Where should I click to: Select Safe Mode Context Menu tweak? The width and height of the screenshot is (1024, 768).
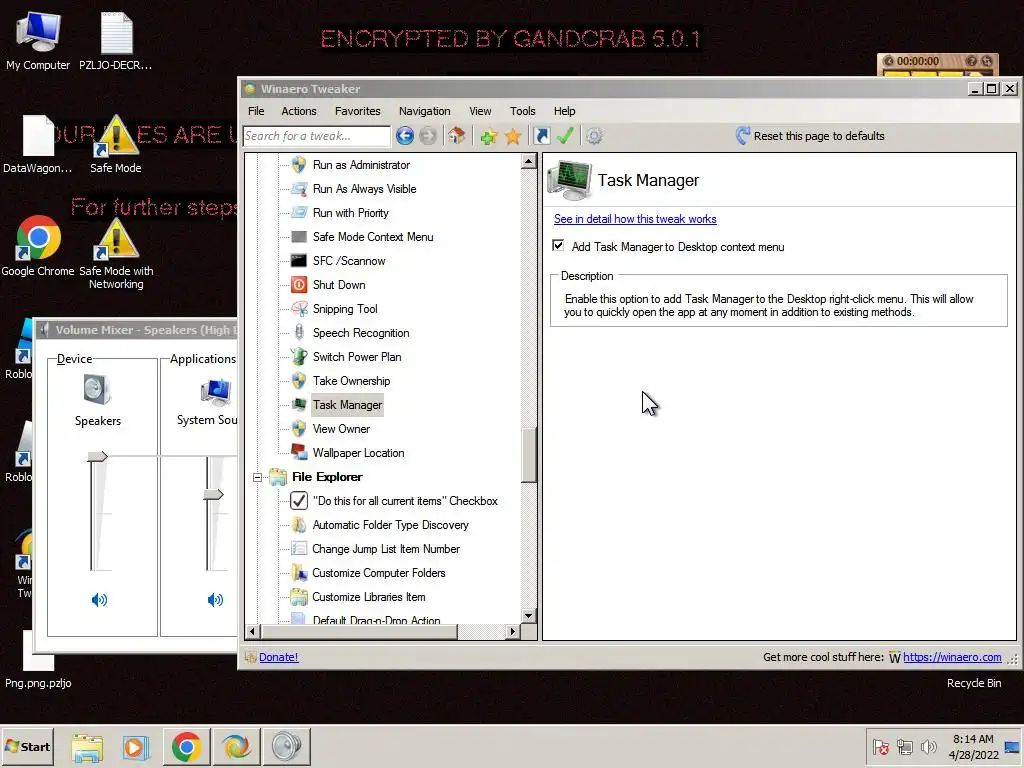click(373, 237)
